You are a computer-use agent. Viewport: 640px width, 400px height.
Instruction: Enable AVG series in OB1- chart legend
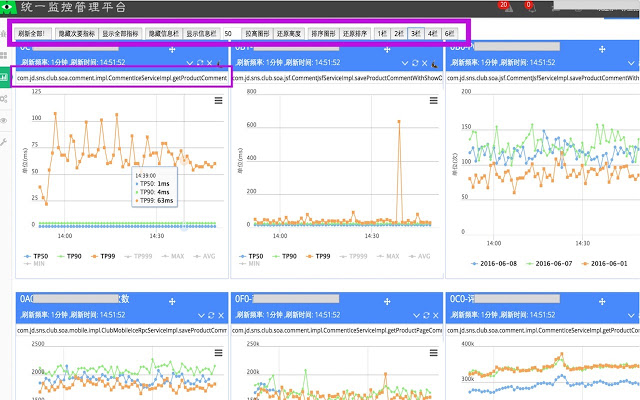(x=420, y=256)
